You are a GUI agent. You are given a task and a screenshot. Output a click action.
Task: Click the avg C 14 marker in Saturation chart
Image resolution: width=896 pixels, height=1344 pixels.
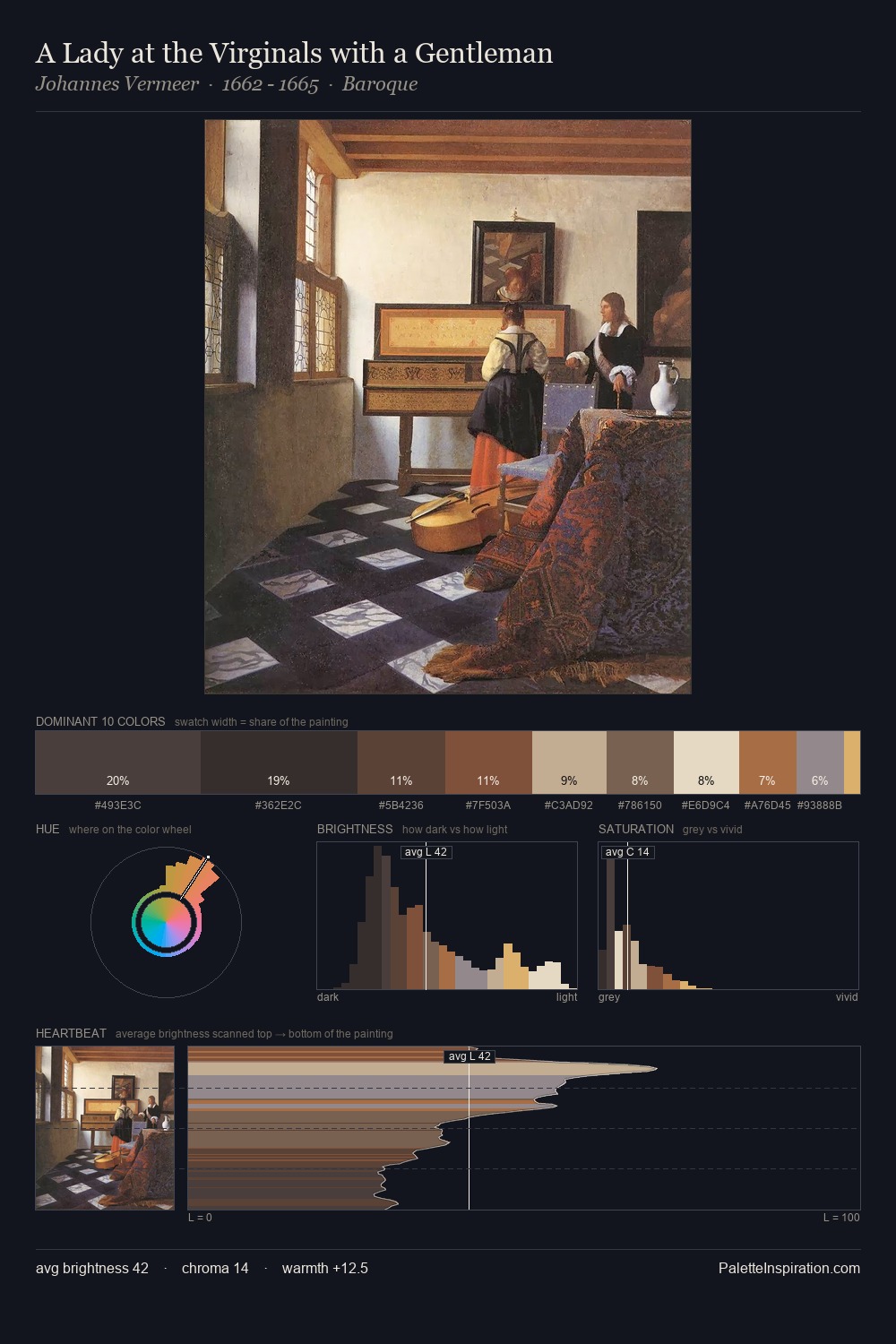tap(627, 852)
